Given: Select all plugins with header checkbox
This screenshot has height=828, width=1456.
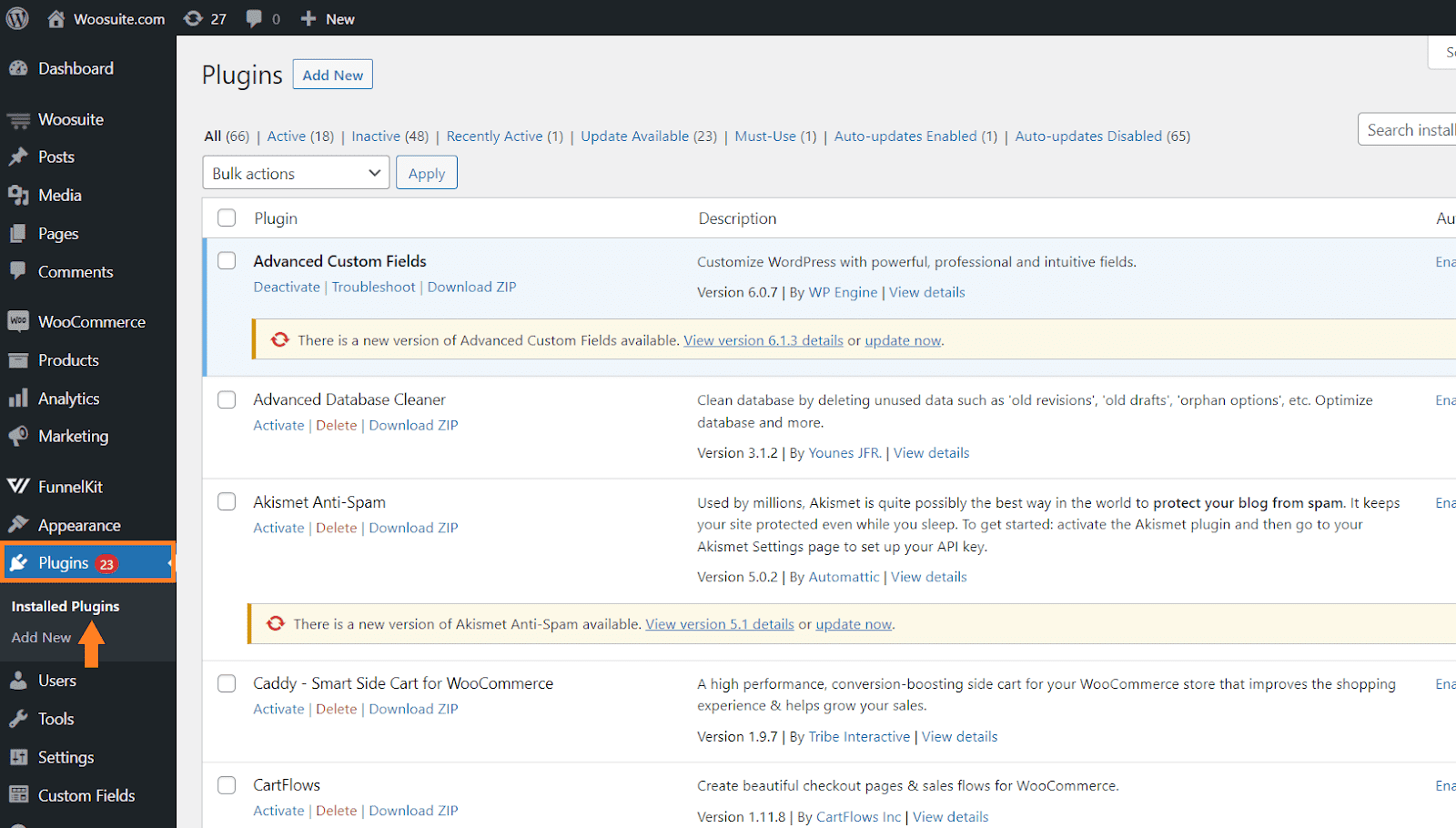Looking at the screenshot, I should tap(226, 217).
